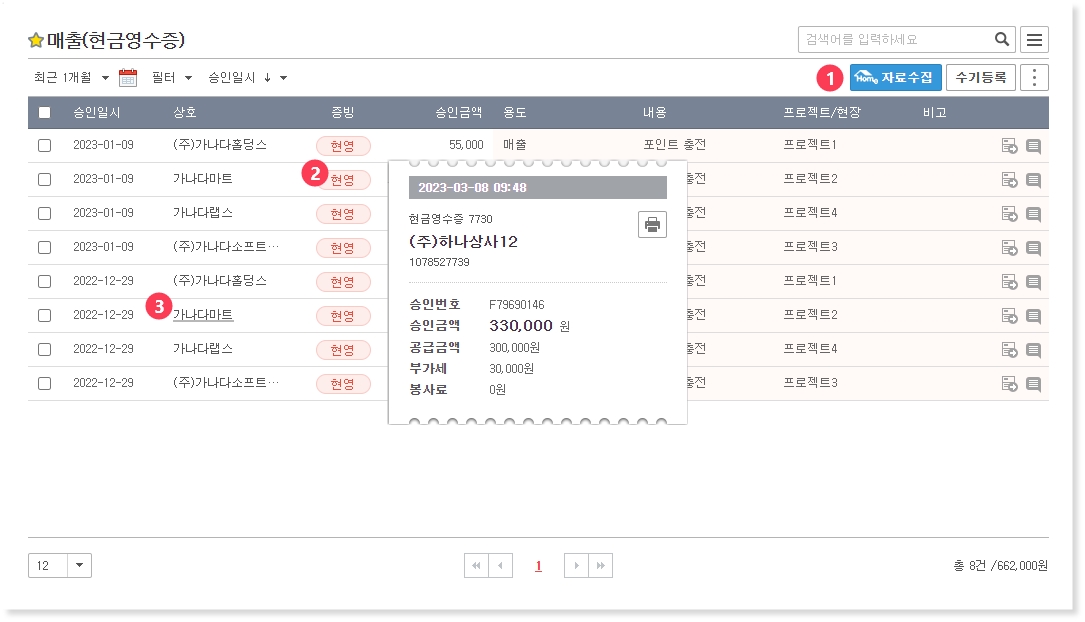
Task: Open the vertical three-dot more options
Action: point(1034,78)
